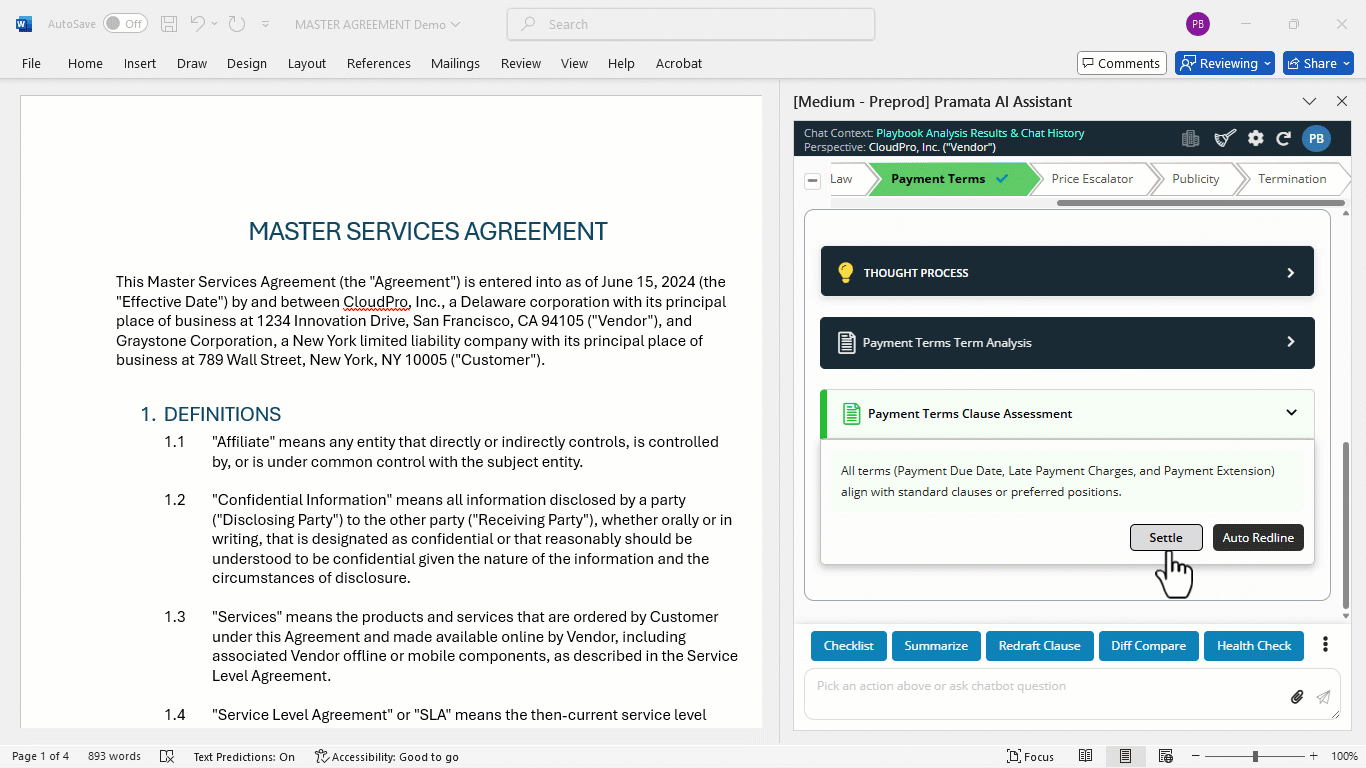Open the Reviewing mode dropdown

(1224, 63)
